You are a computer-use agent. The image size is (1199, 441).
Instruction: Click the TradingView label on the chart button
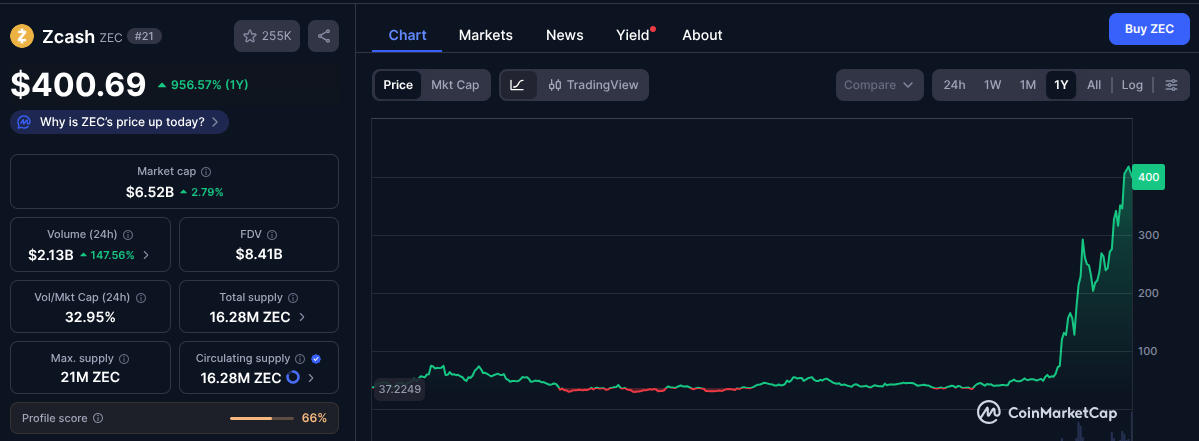click(x=603, y=85)
